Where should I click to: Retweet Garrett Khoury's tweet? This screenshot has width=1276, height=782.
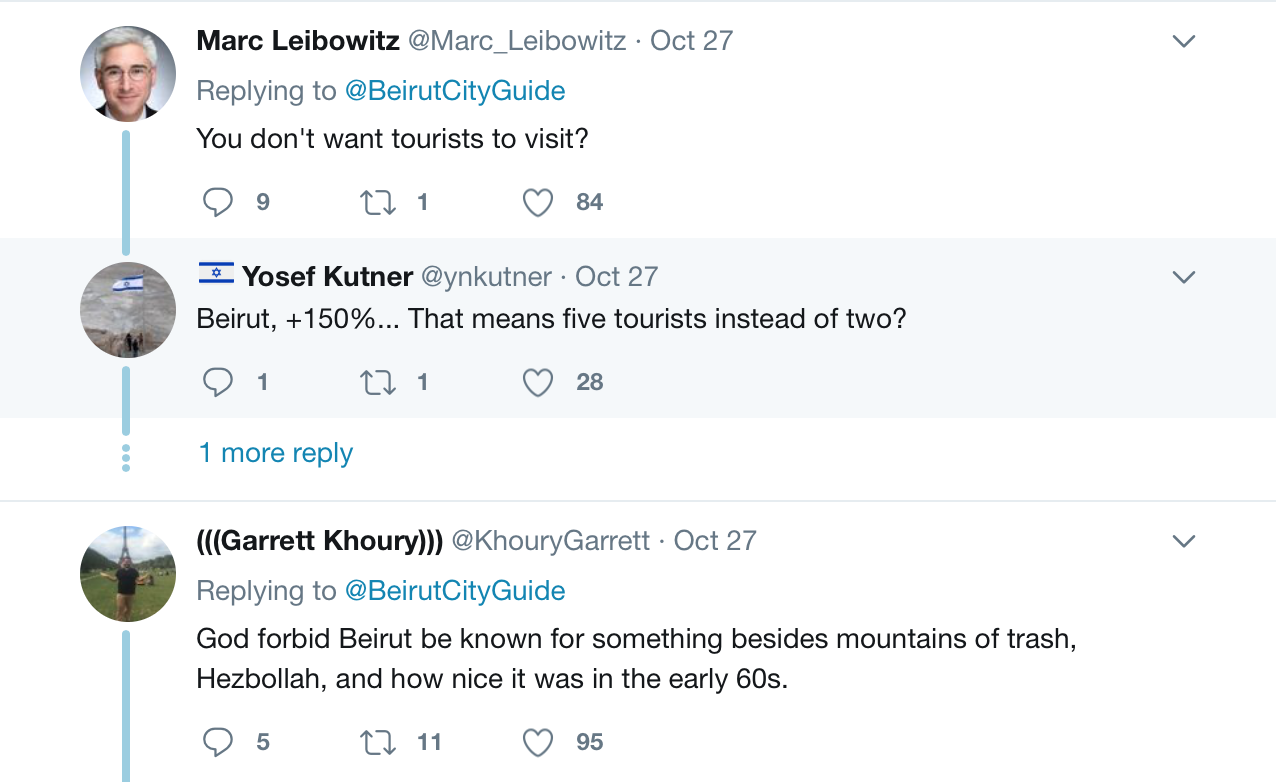click(377, 742)
